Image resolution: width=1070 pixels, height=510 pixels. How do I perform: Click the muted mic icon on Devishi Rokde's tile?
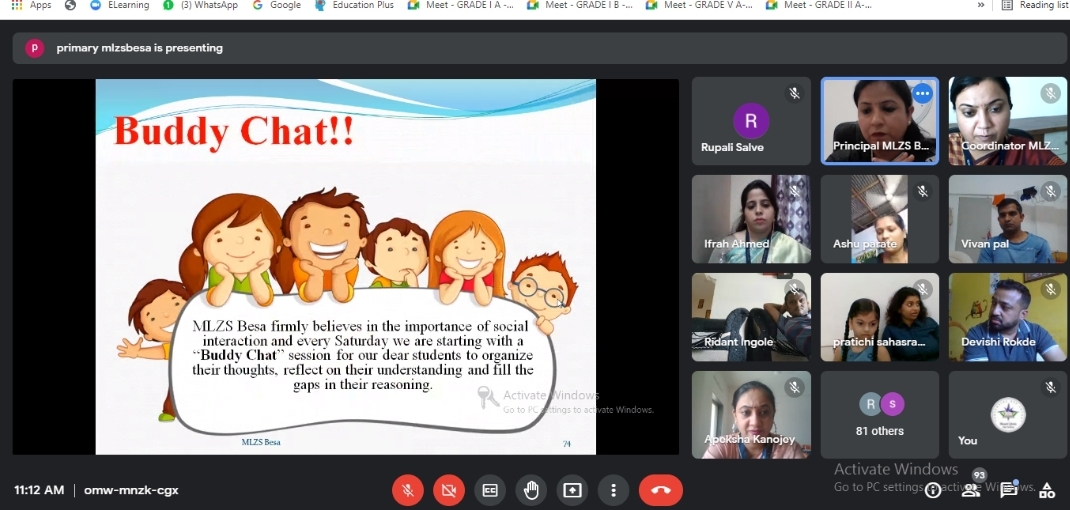[x=1051, y=289]
